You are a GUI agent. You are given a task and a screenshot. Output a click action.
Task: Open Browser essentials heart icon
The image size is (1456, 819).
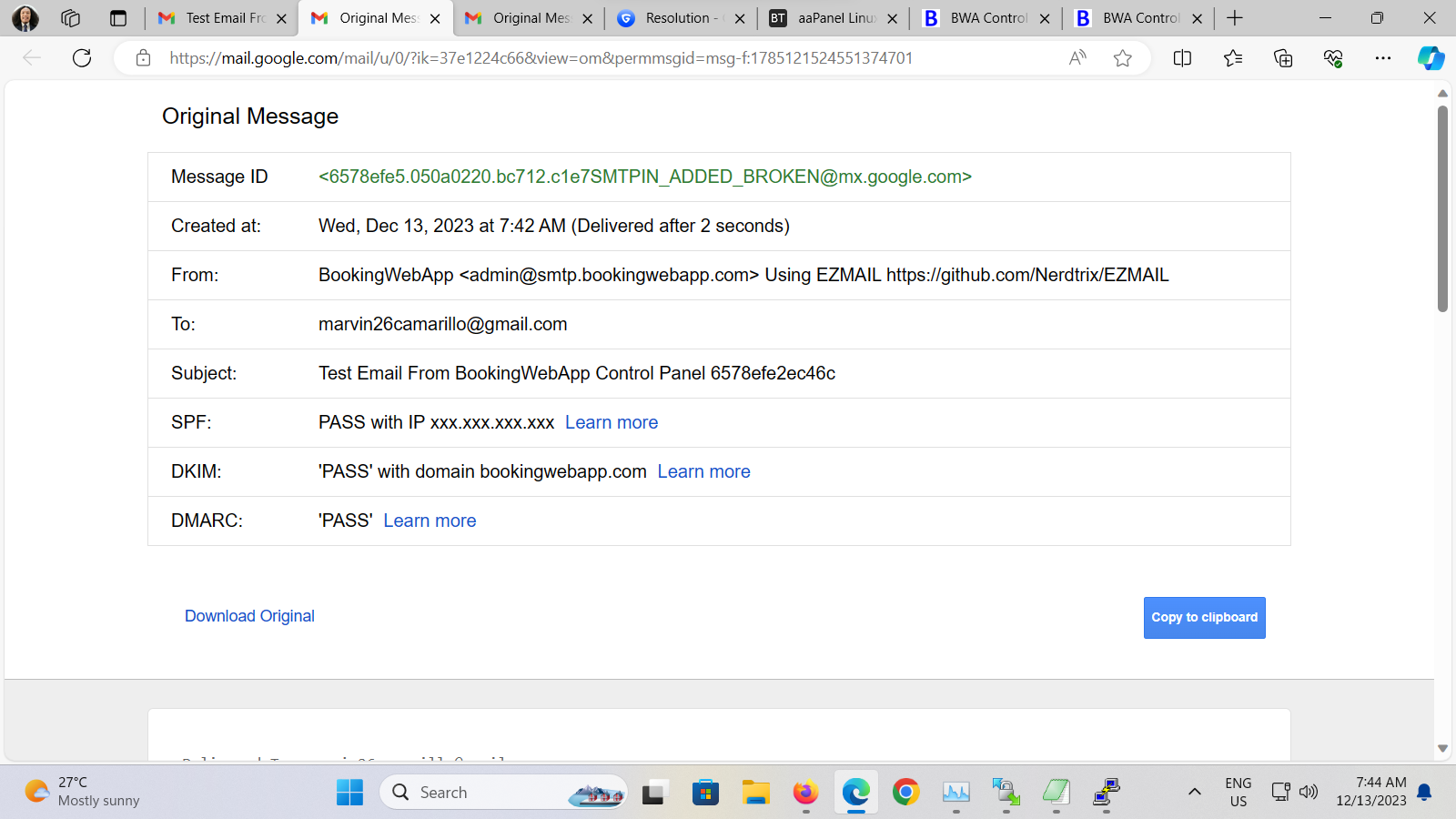(x=1333, y=58)
